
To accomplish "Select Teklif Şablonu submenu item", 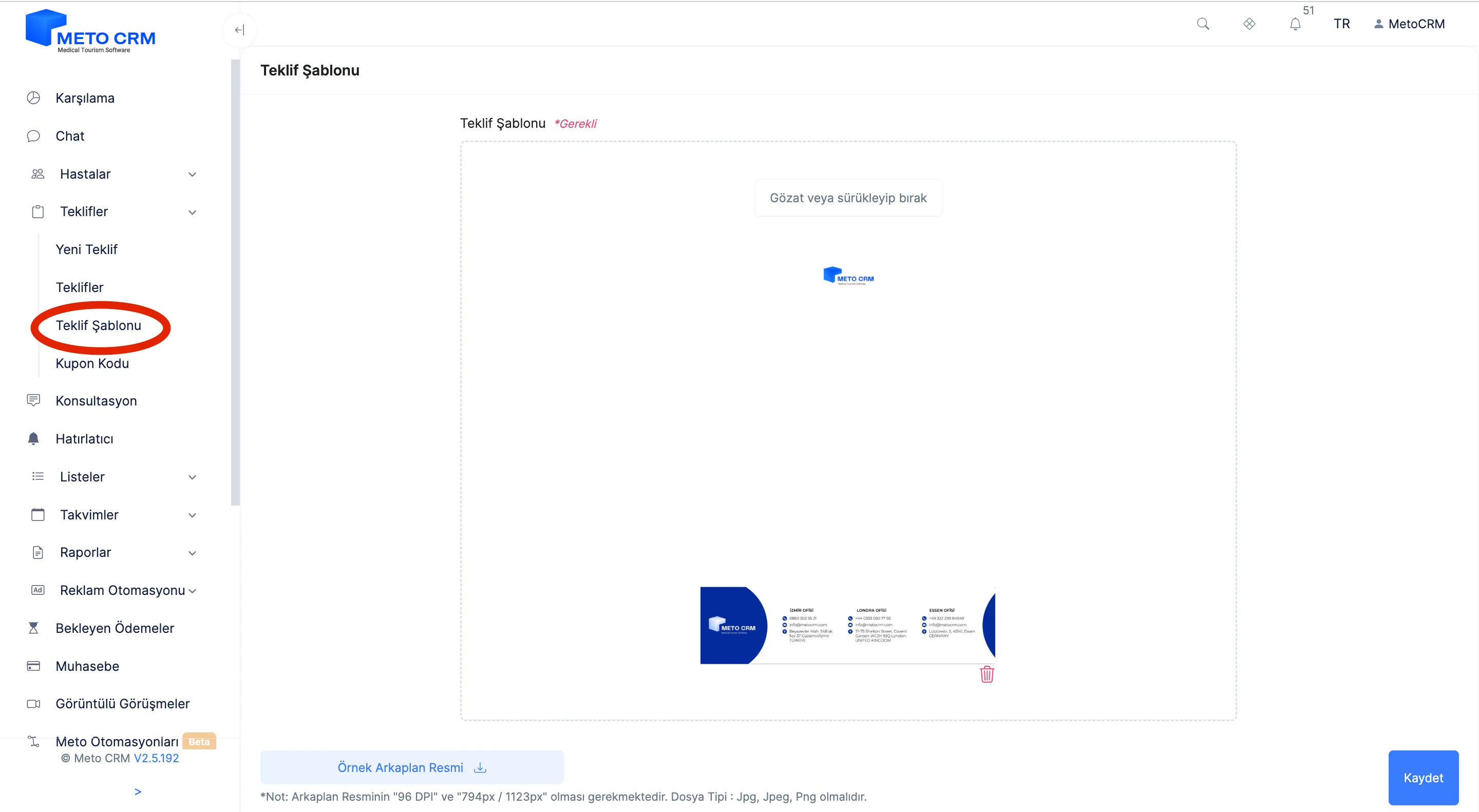I will (98, 325).
